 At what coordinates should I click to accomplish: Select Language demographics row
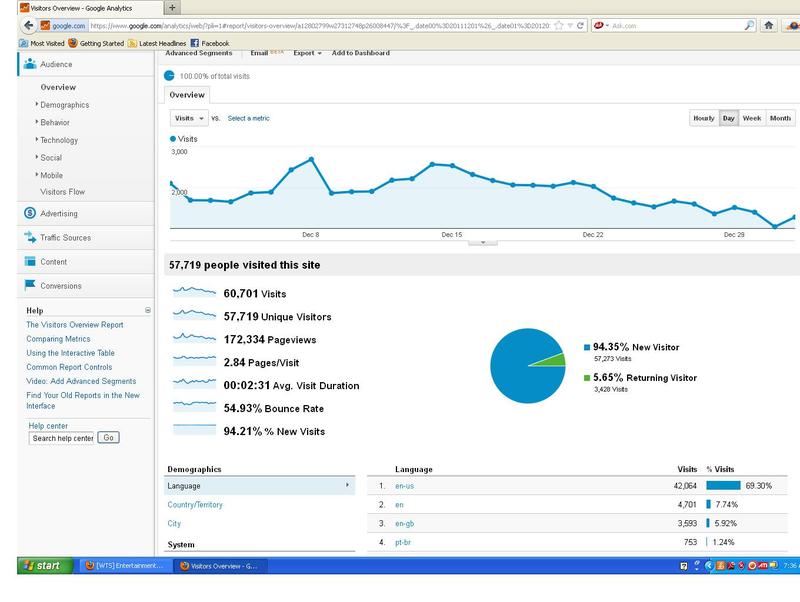[260, 486]
